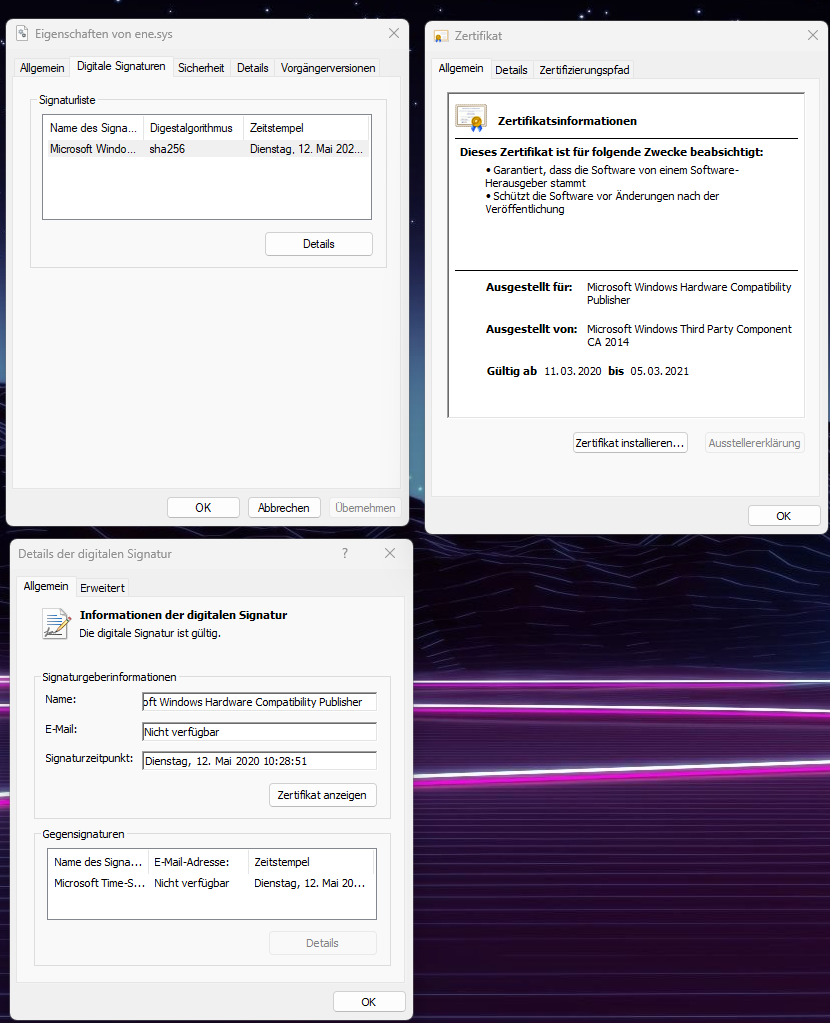Select Allgemein tab in signature details dialog
Viewport: 830px width, 1023px height.
(x=46, y=587)
